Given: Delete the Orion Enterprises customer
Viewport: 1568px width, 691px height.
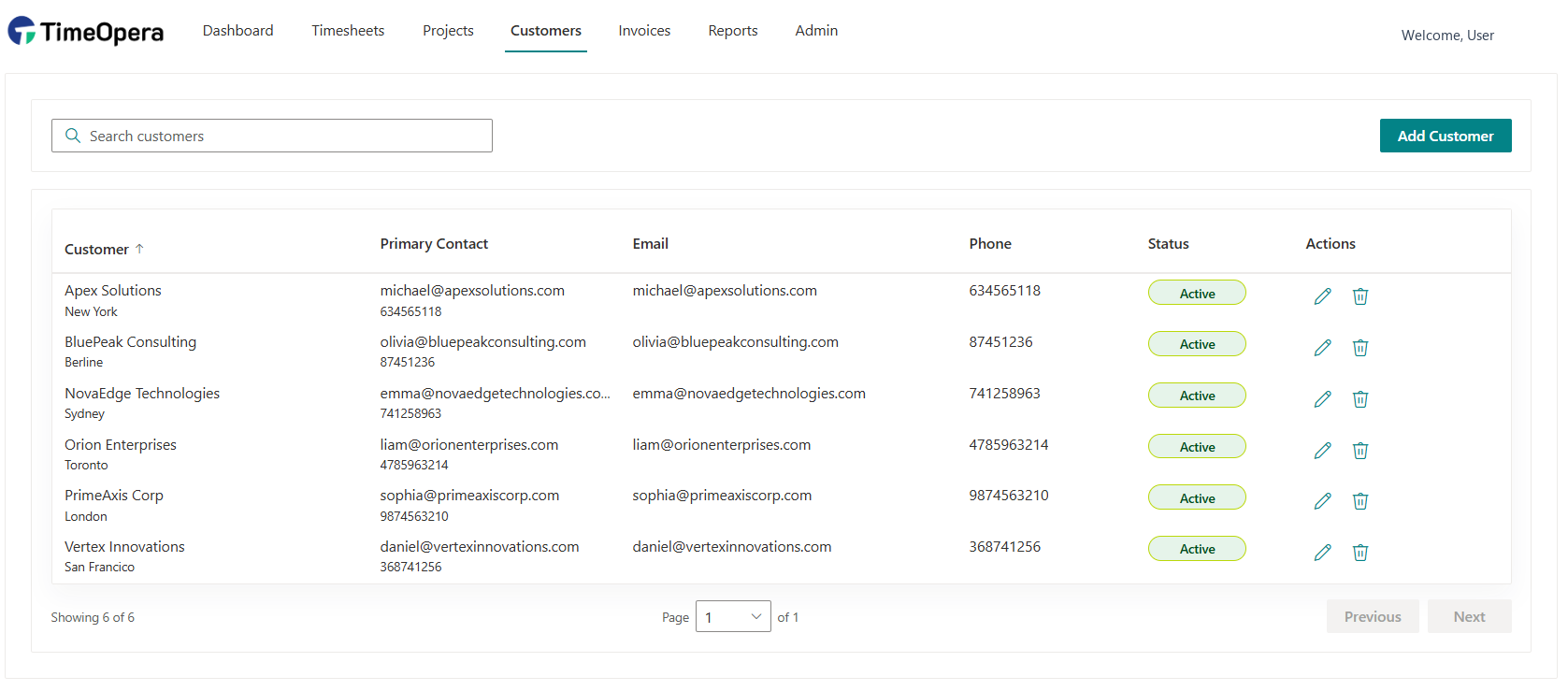Looking at the screenshot, I should pos(1360,451).
